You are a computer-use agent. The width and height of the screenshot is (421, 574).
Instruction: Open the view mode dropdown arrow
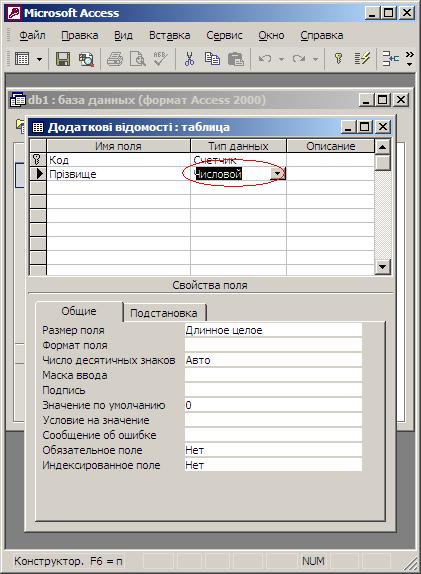[39, 59]
